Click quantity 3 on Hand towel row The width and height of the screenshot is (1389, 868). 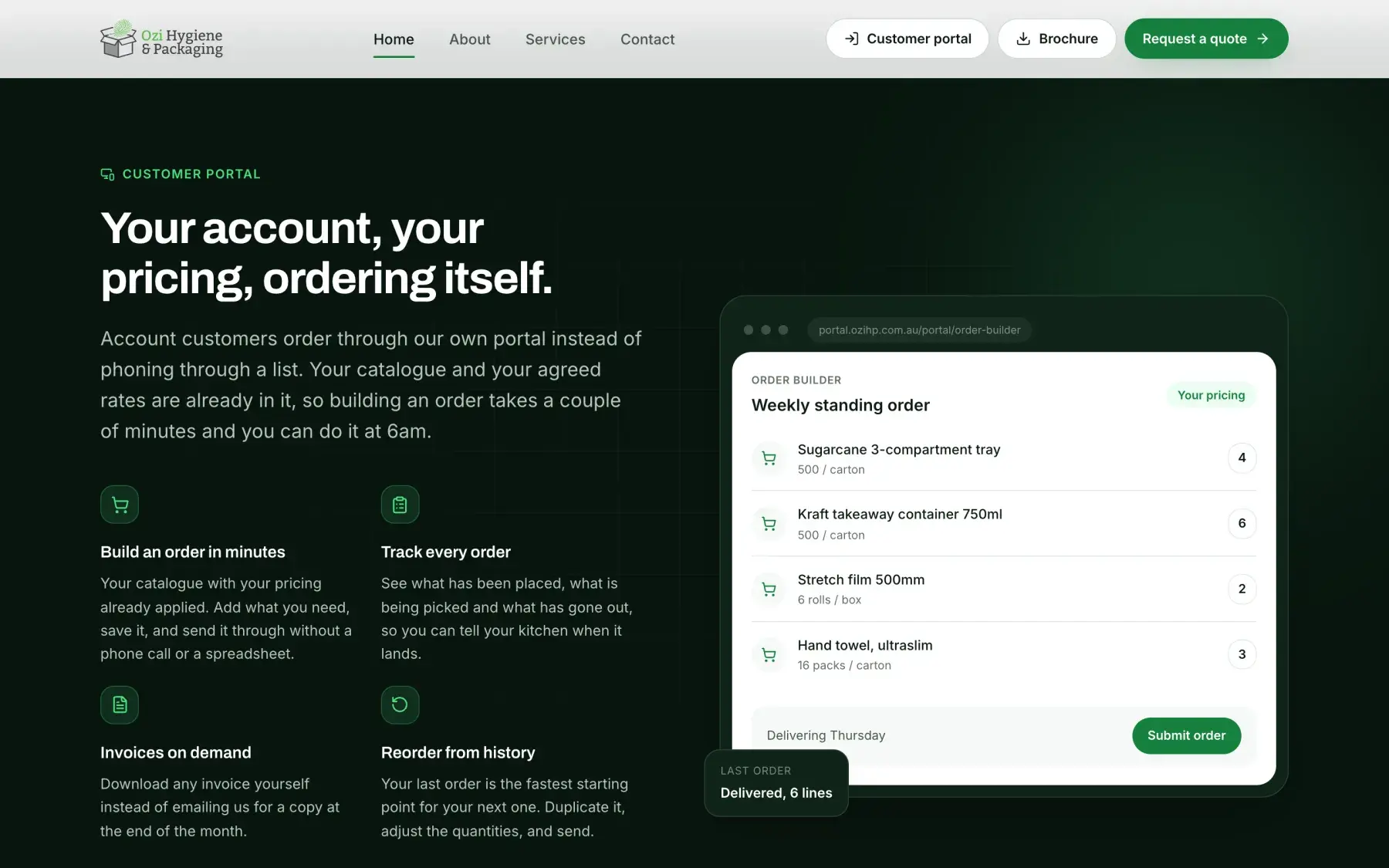point(1242,654)
